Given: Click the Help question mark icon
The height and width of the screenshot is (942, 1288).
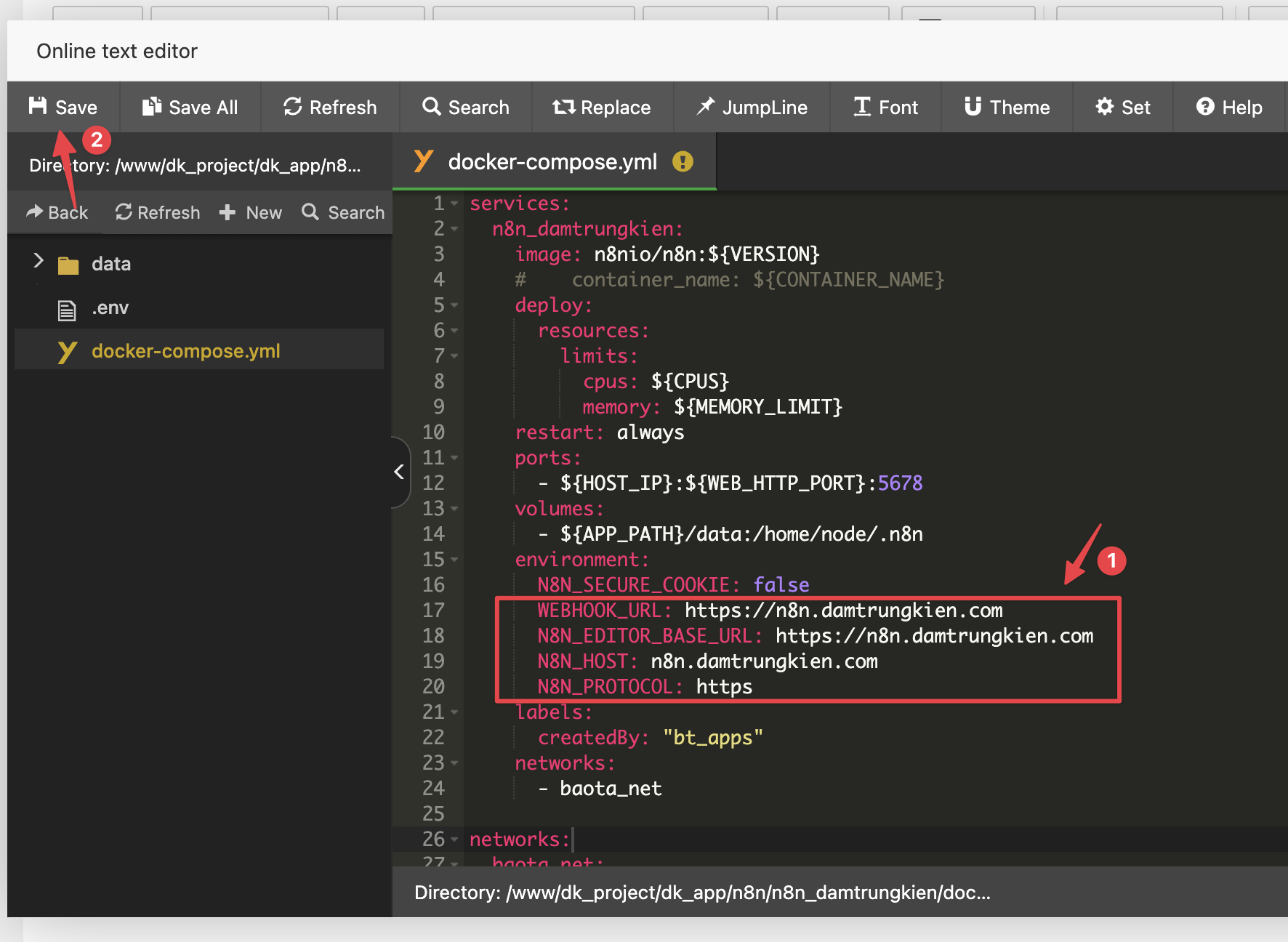Looking at the screenshot, I should click(1205, 106).
